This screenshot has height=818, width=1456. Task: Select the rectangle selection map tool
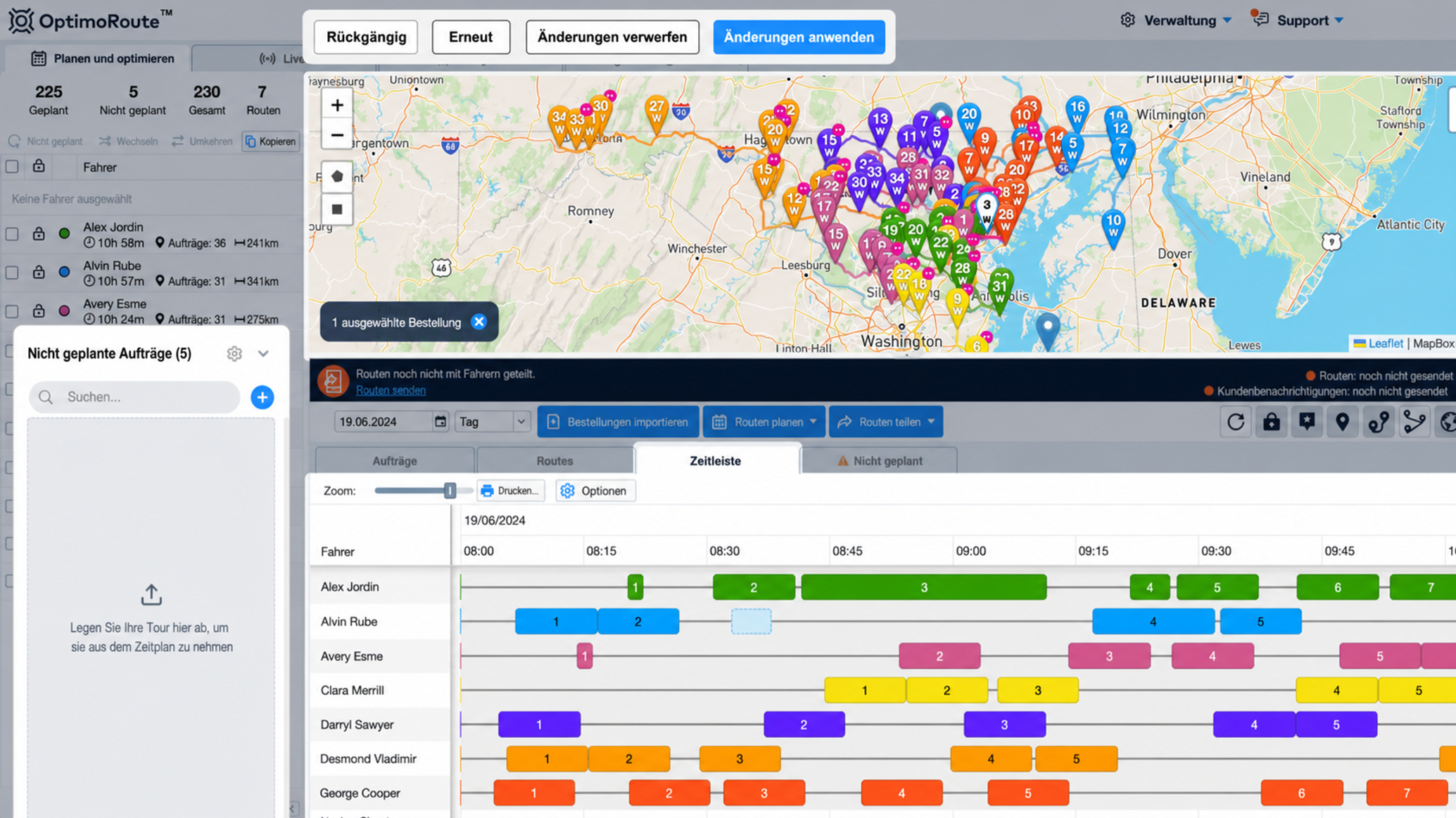click(337, 209)
